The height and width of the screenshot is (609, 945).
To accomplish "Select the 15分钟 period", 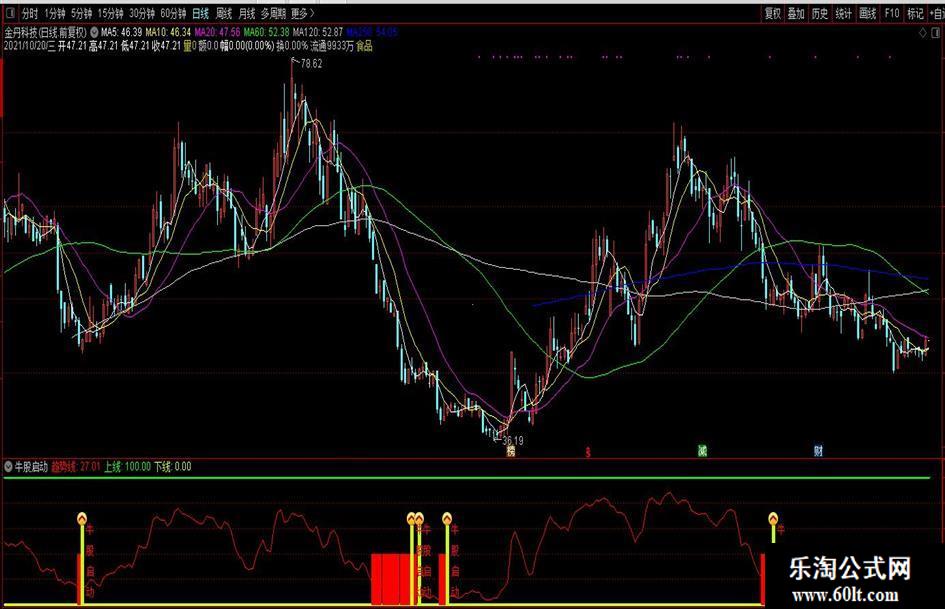I will click(x=110, y=13).
